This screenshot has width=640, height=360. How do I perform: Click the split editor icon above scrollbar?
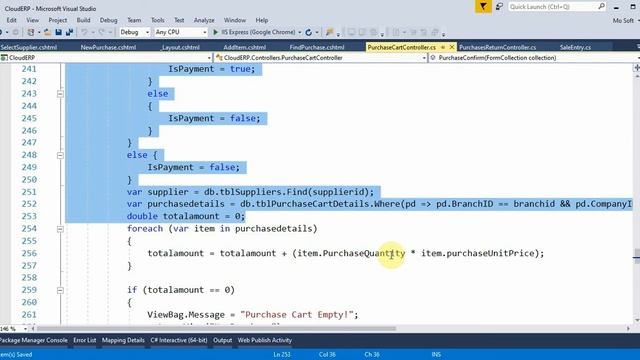tap(637, 67)
